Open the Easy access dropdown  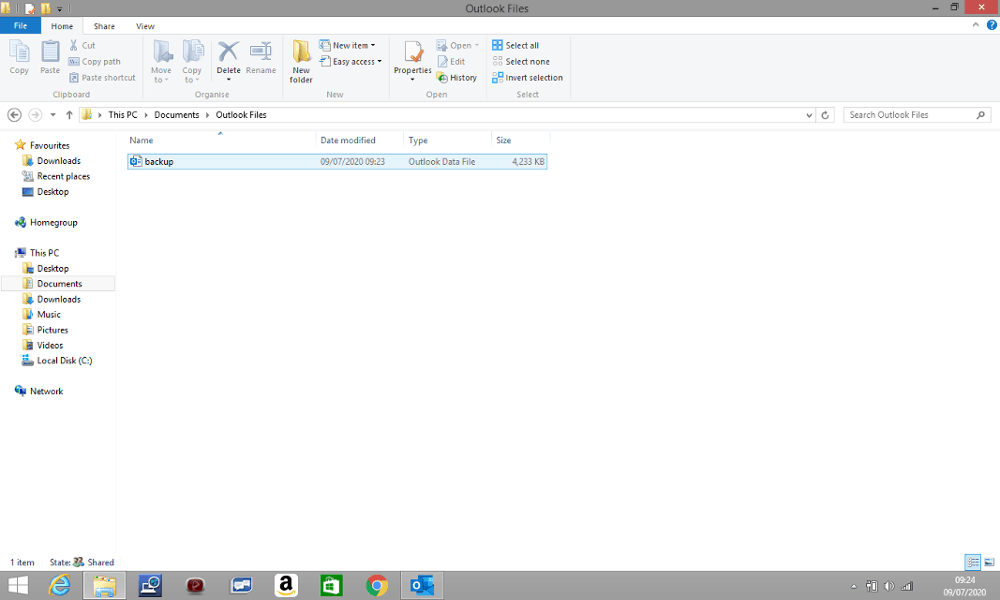click(351, 62)
